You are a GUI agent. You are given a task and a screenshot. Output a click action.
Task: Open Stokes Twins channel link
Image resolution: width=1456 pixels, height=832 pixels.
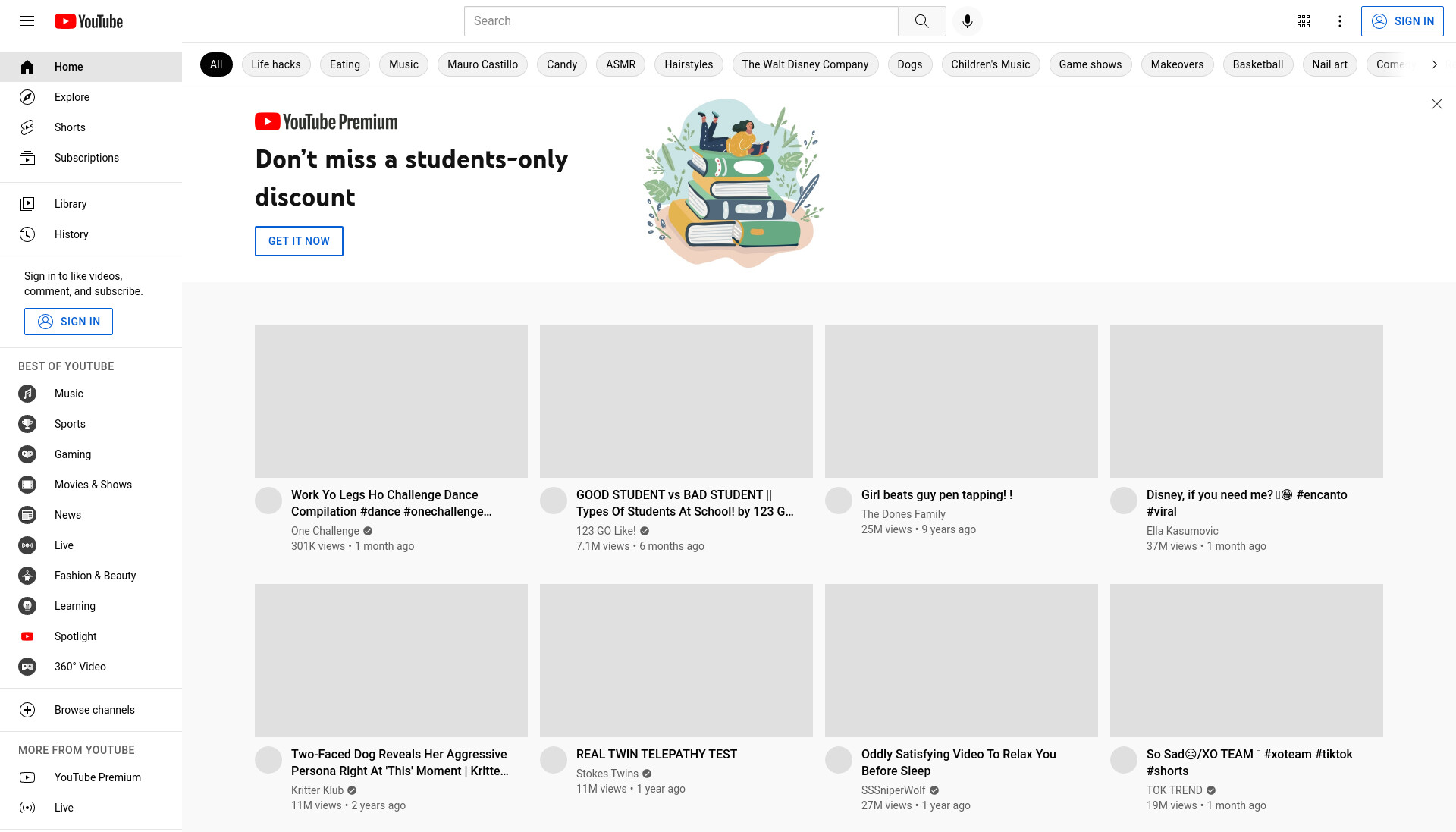point(607,774)
